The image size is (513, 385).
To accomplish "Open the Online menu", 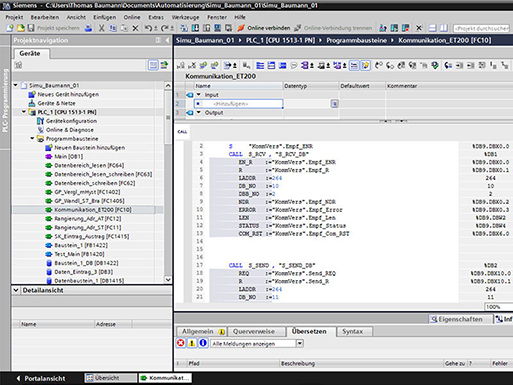I will click(x=132, y=17).
